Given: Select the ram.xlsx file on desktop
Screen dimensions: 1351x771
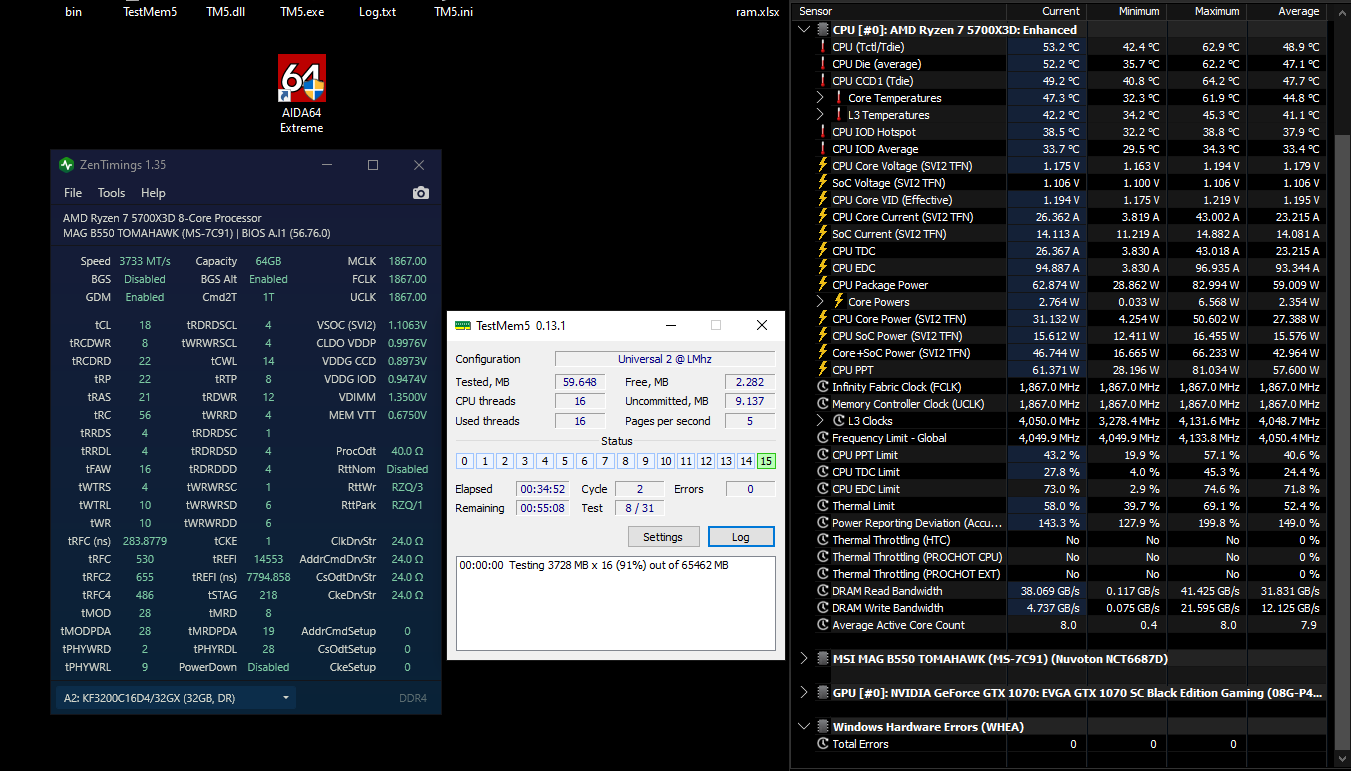Looking at the screenshot, I should (757, 12).
